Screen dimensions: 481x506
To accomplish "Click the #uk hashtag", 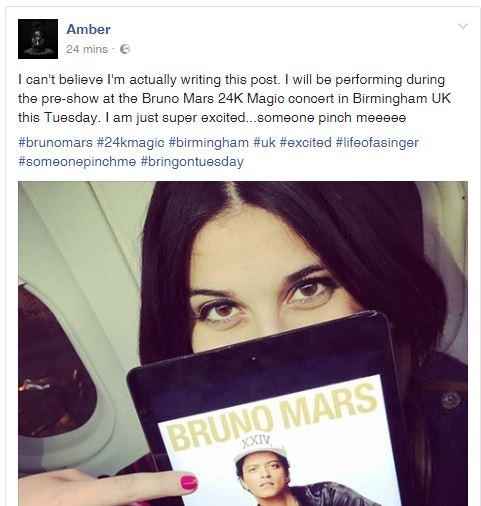I will click(264, 143).
